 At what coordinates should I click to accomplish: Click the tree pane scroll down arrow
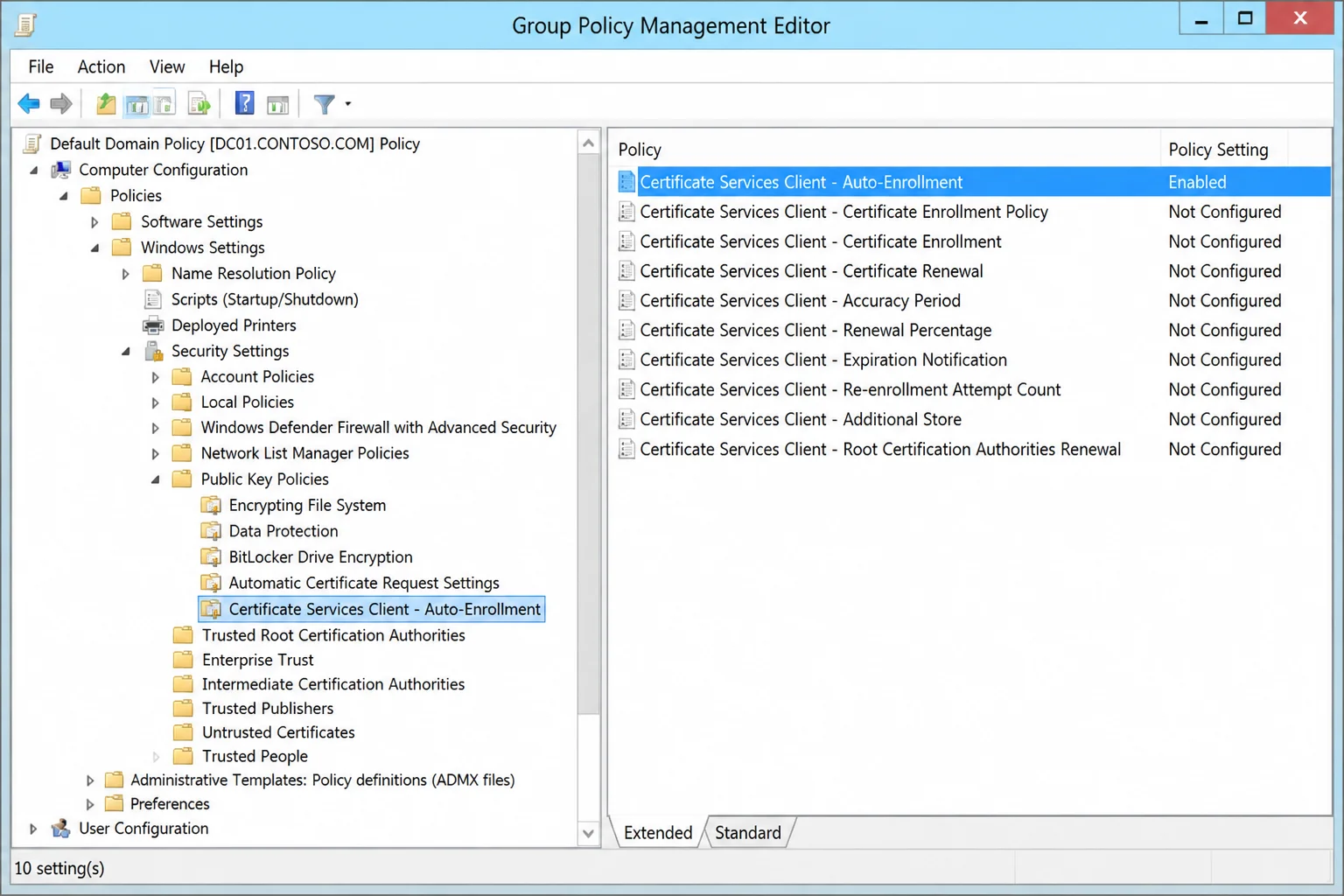pyautogui.click(x=588, y=834)
